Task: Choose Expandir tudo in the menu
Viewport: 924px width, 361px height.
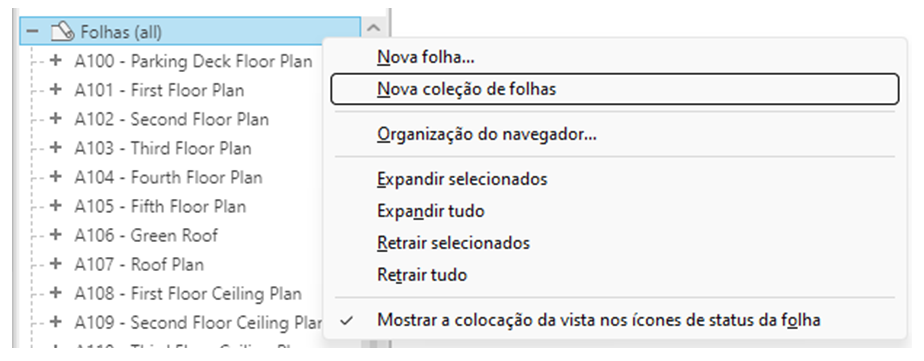Action: (x=431, y=210)
